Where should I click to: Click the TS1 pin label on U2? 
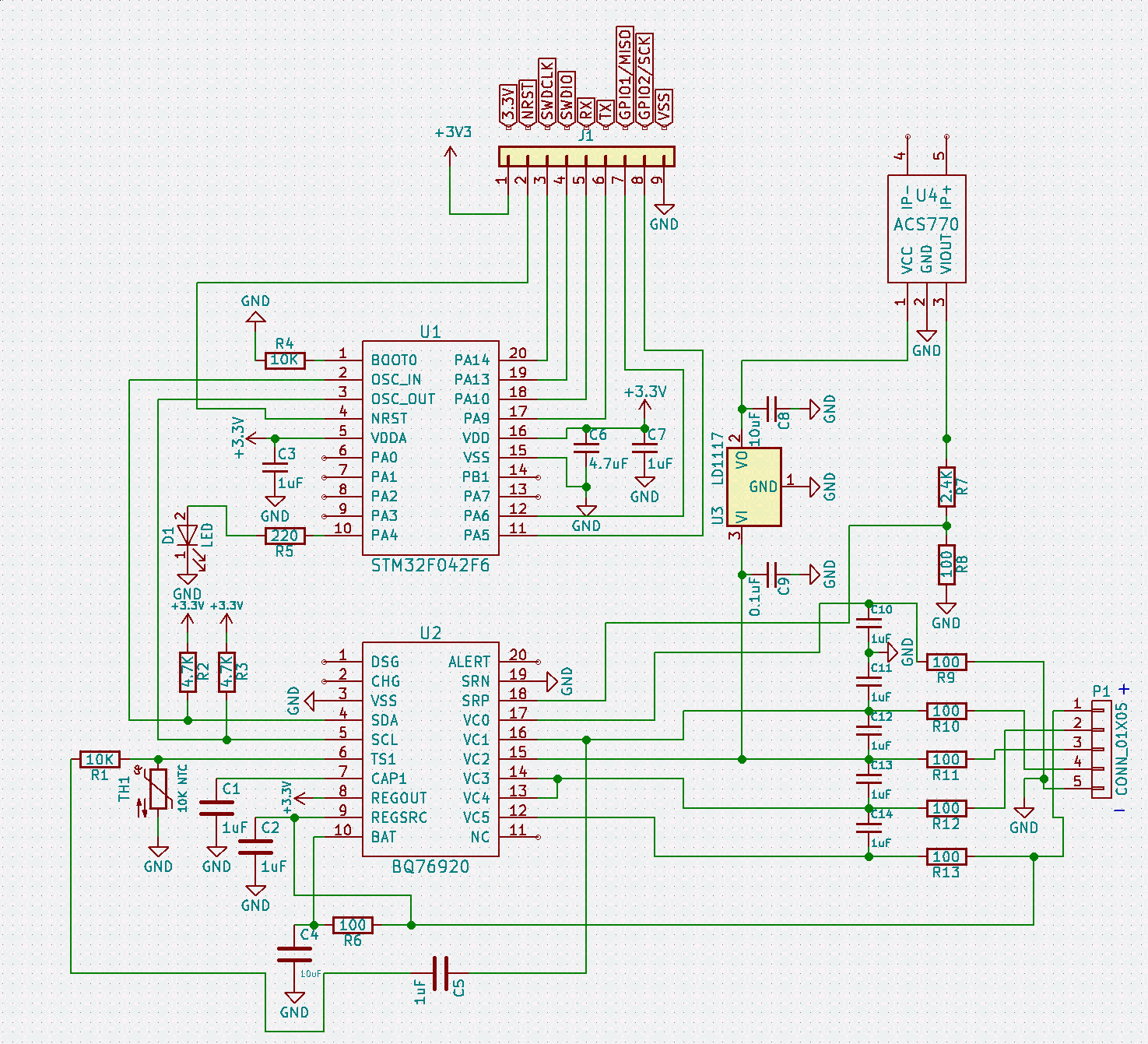[x=384, y=759]
